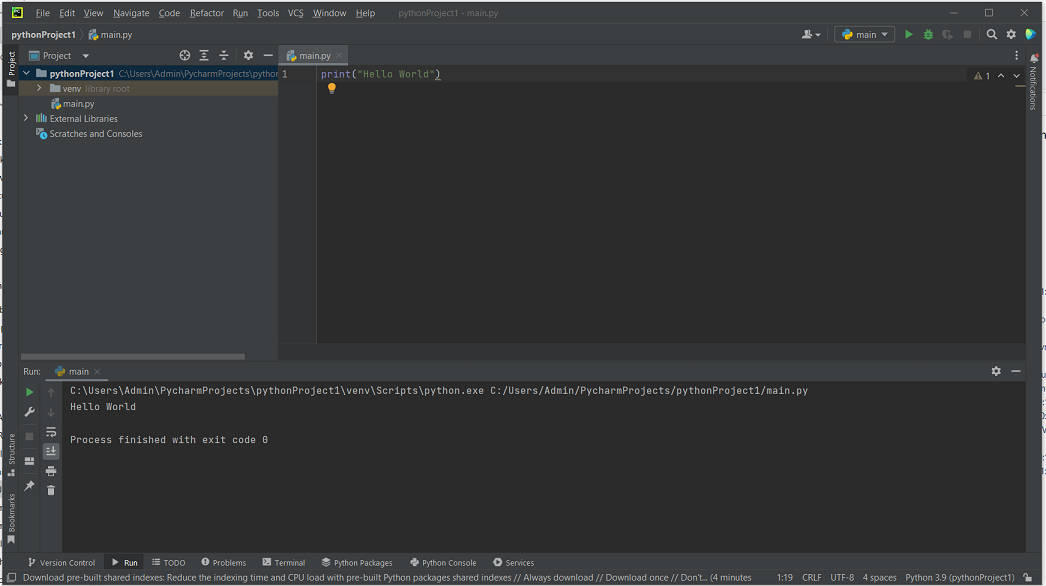
Task: Open the TODO tool window
Action: coord(169,563)
